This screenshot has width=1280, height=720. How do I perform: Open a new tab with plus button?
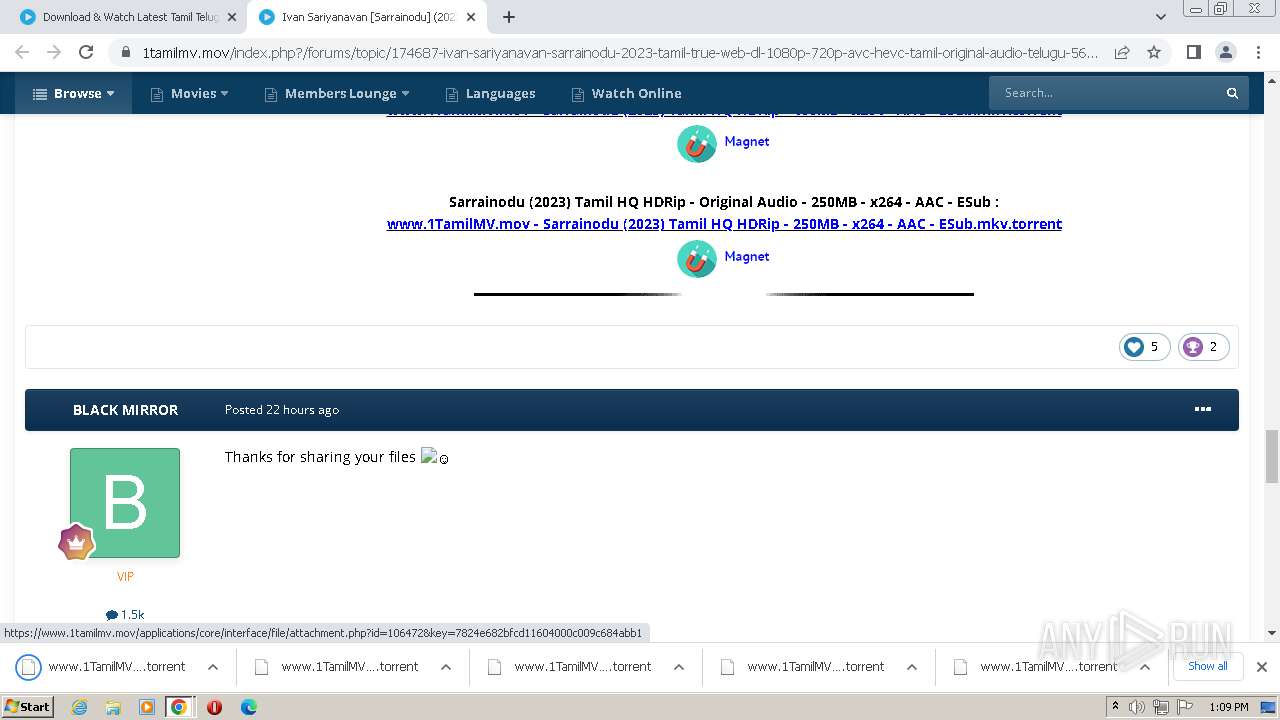pyautogui.click(x=509, y=17)
